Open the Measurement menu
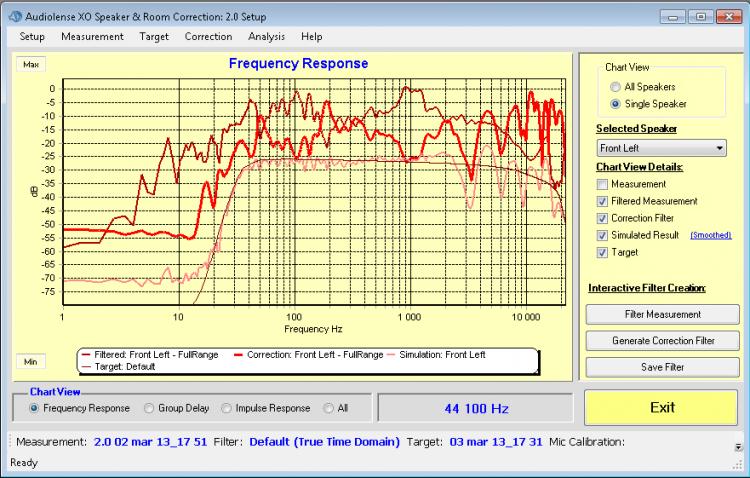 point(92,37)
